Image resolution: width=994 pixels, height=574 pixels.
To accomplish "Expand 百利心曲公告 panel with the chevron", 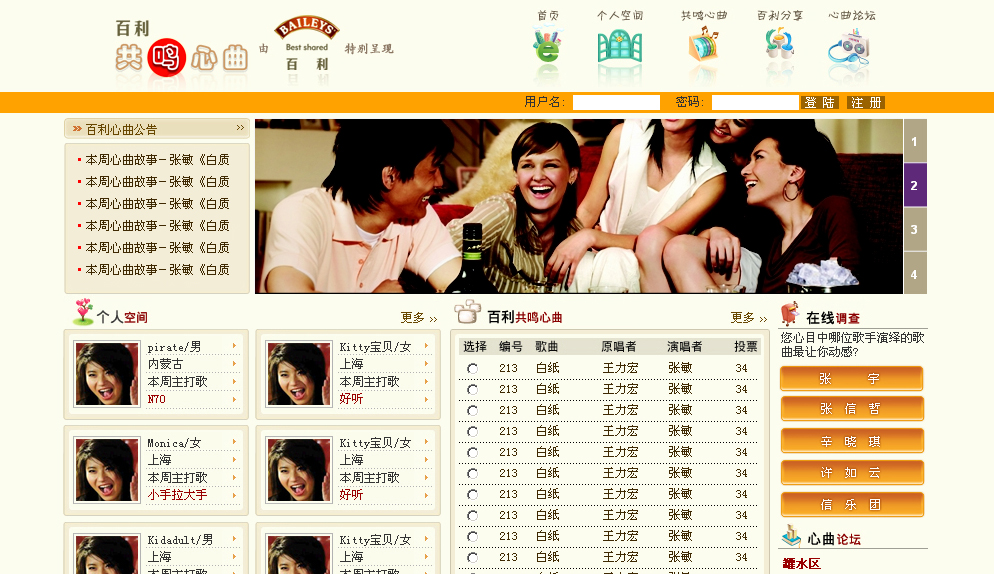I will pos(240,127).
